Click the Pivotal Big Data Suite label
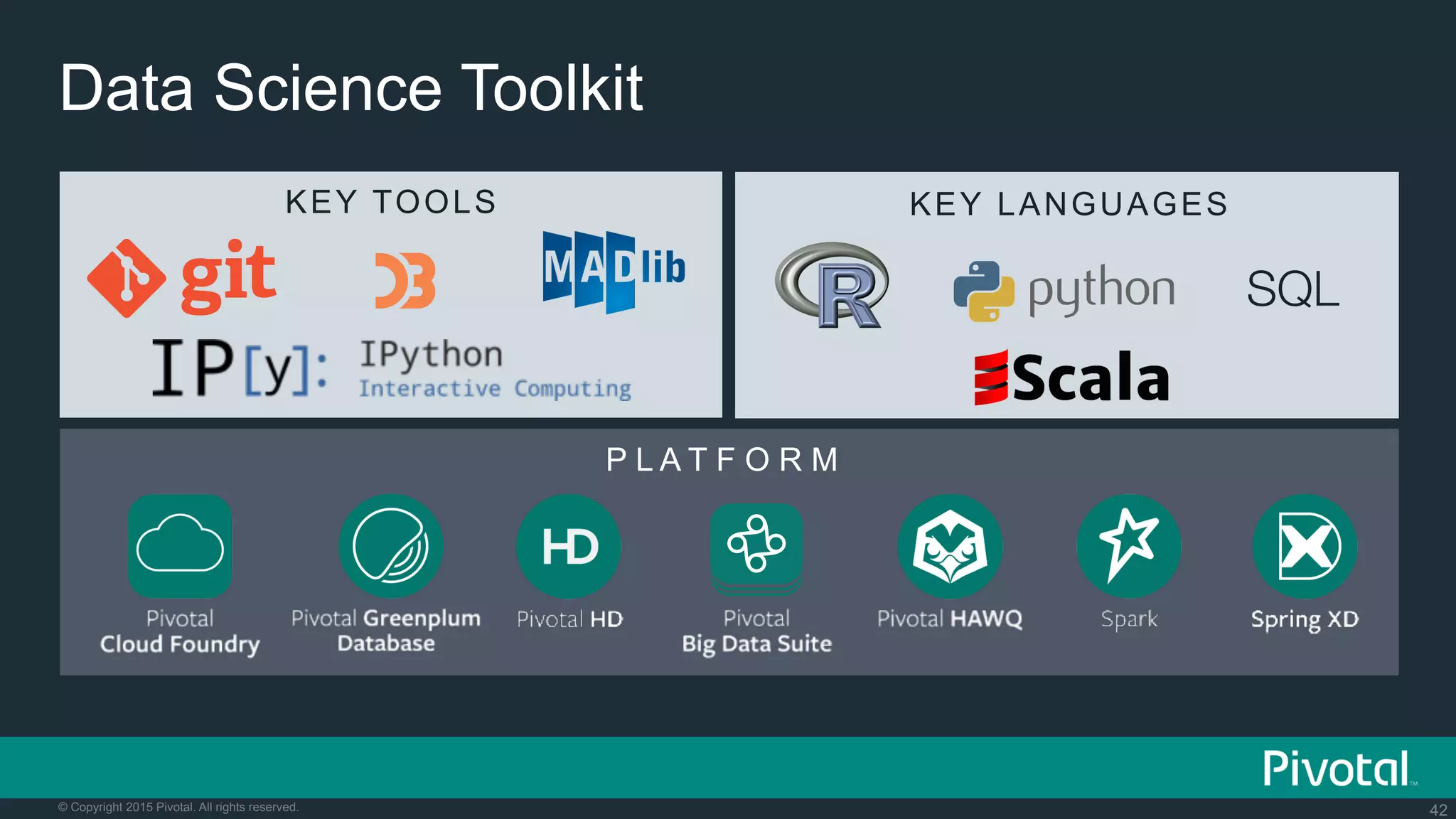Screen dimensions: 1456x819 click(x=756, y=631)
